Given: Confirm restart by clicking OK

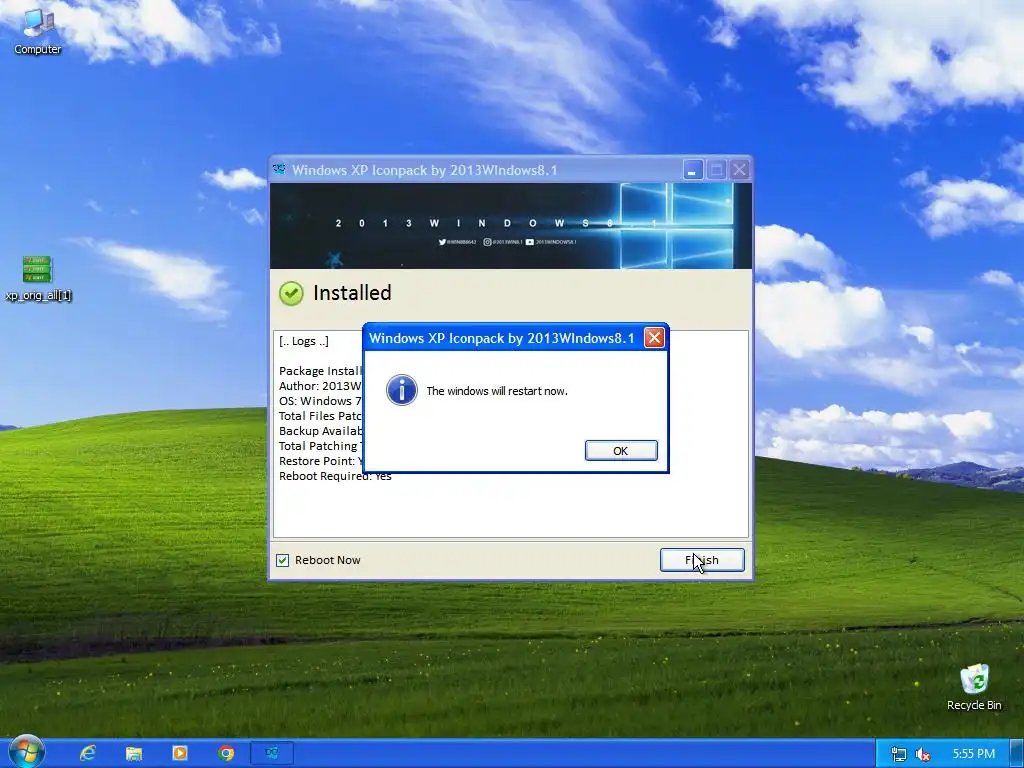Looking at the screenshot, I should pyautogui.click(x=621, y=451).
